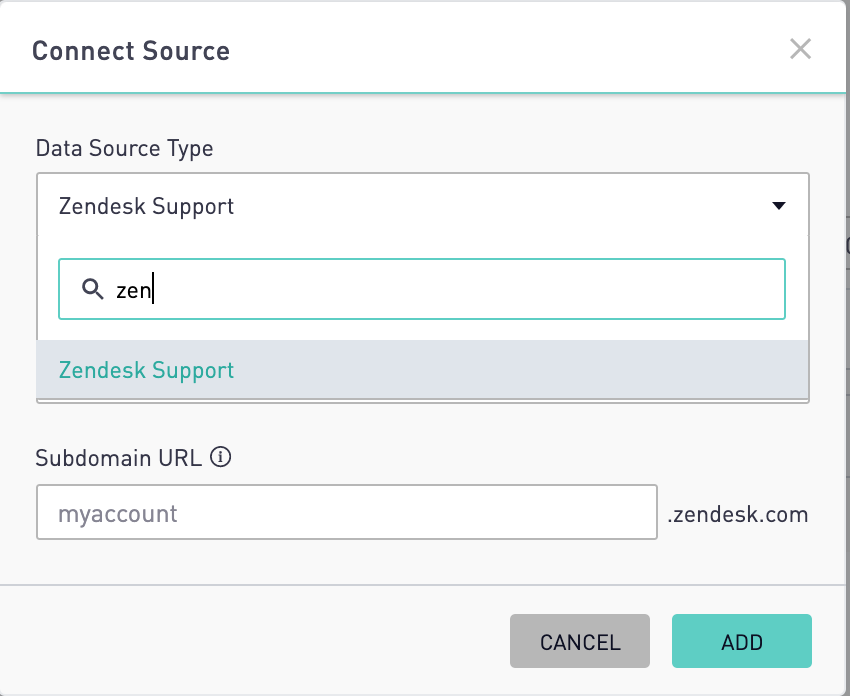Click the .zendesk.com domain suffix text
The image size is (850, 696).
[737, 514]
